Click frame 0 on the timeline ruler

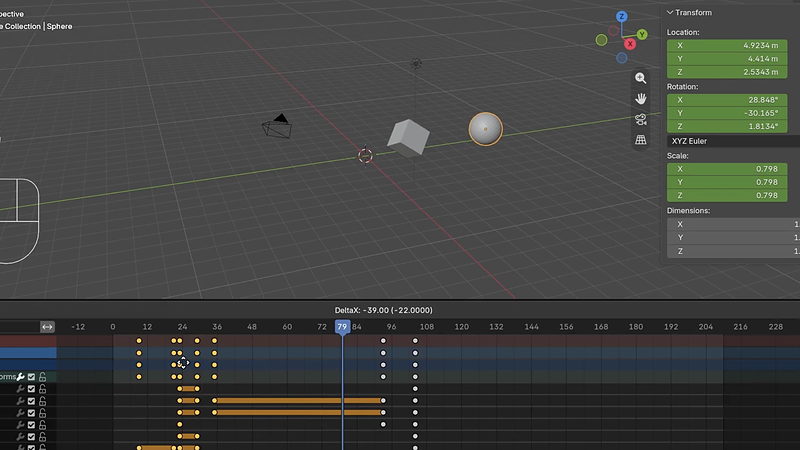[113, 327]
